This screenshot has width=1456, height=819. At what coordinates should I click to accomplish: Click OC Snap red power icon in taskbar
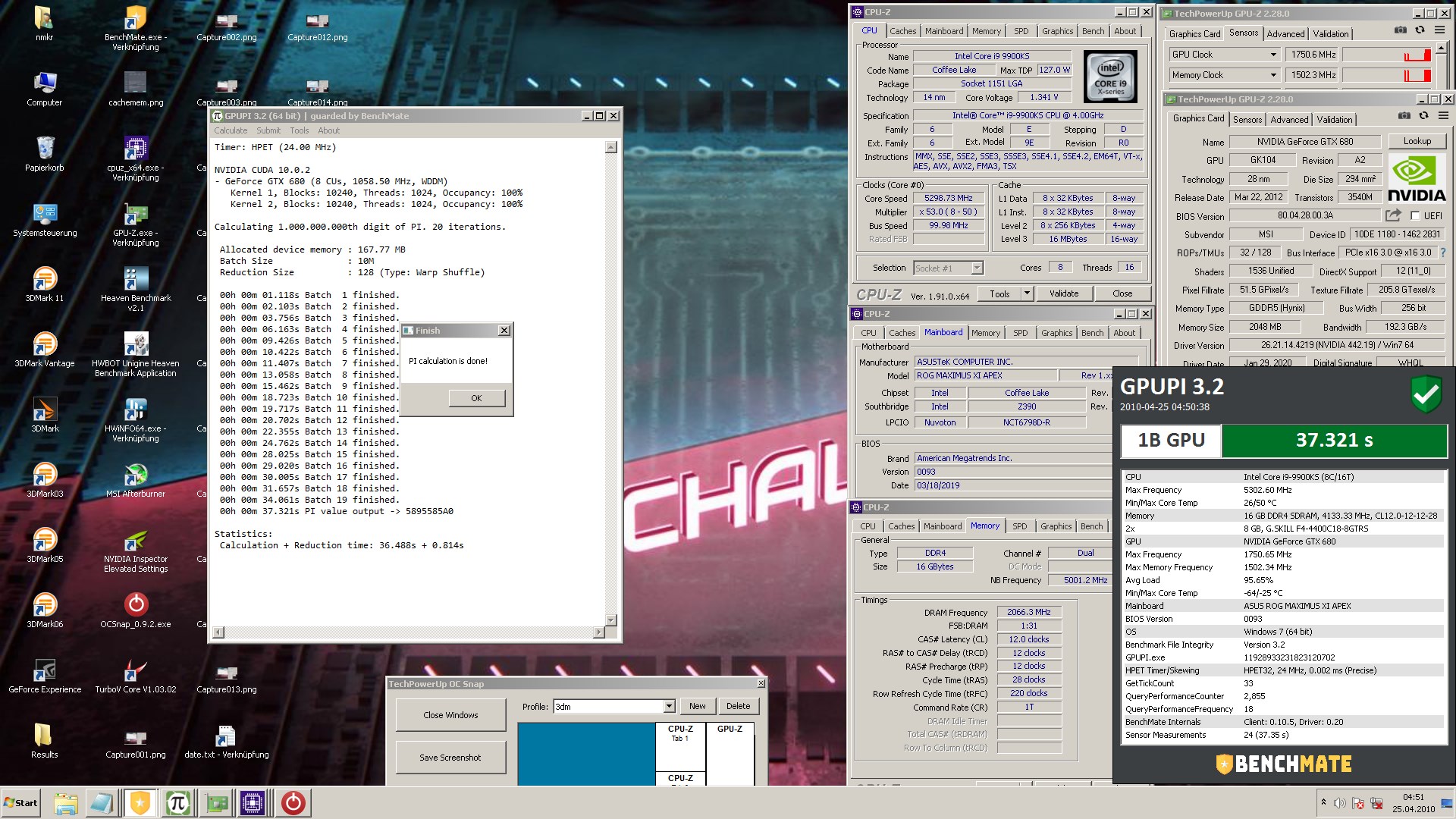click(x=293, y=802)
